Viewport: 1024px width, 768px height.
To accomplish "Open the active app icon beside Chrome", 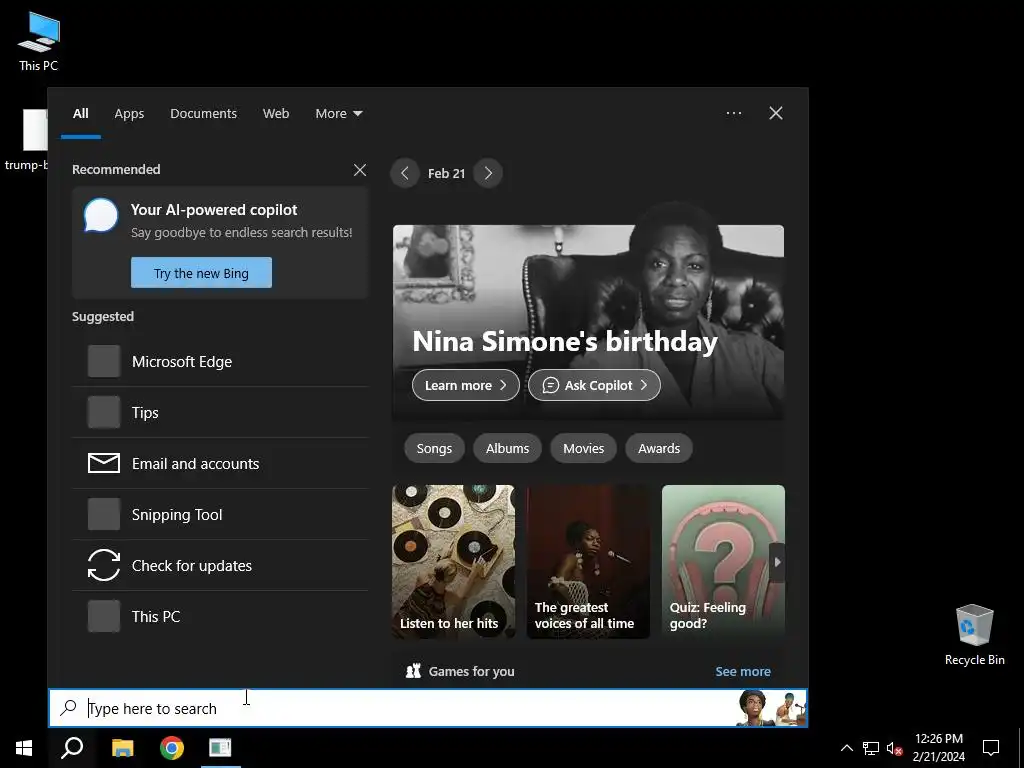I will click(x=220, y=748).
